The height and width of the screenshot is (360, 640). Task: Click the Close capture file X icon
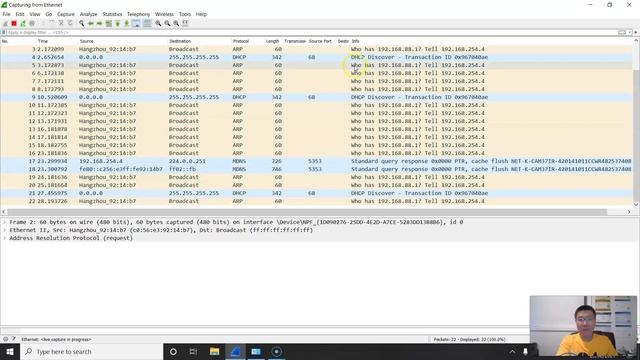tap(61, 24)
